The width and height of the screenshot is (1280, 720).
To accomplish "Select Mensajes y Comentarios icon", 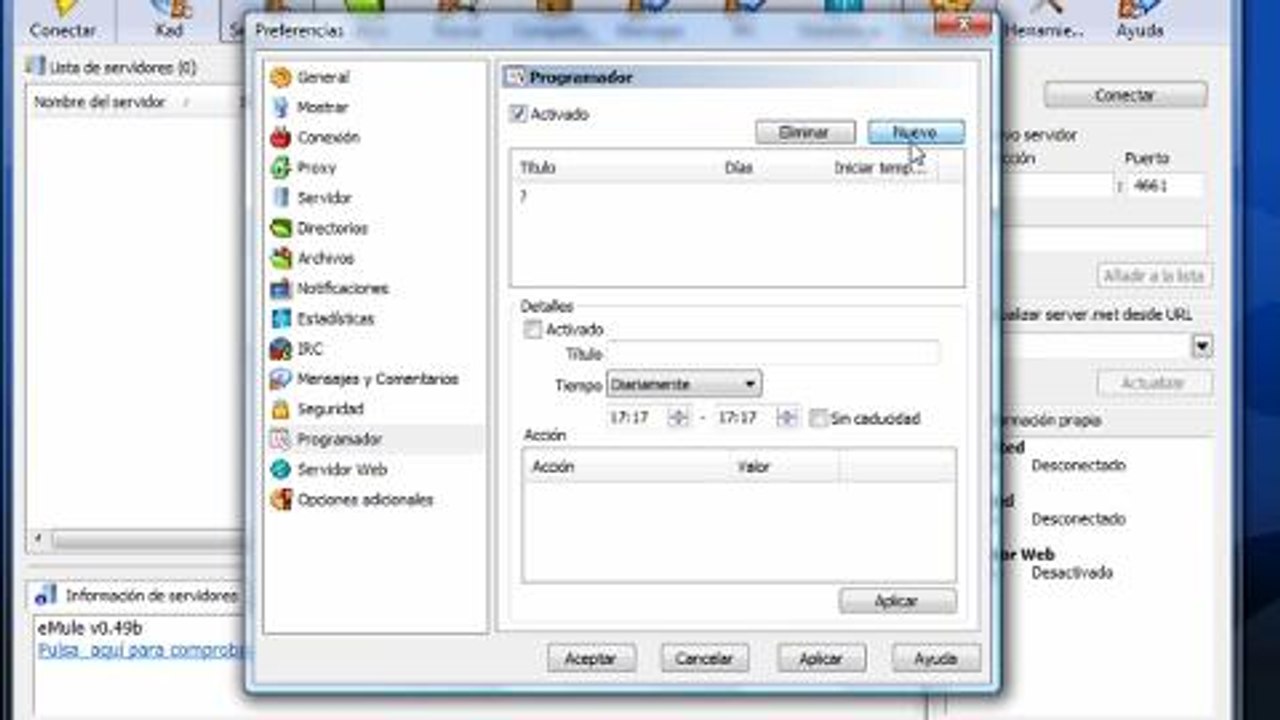I will coord(281,379).
